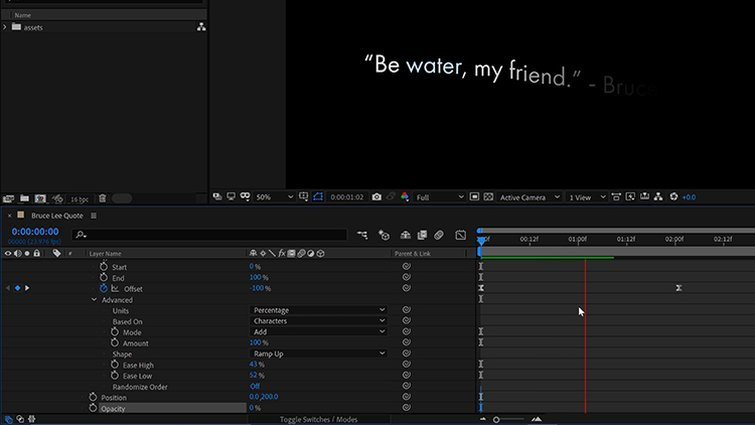This screenshot has height=425, width=755.
Task: Create a new folder in Project panel
Action: (25, 198)
